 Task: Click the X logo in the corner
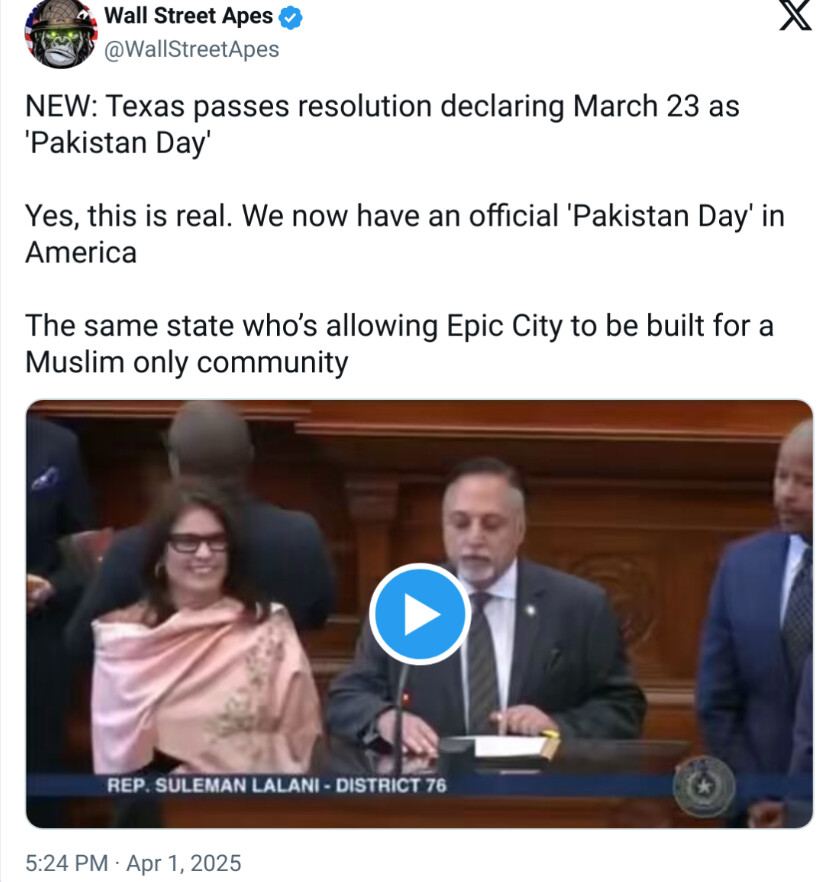point(795,15)
